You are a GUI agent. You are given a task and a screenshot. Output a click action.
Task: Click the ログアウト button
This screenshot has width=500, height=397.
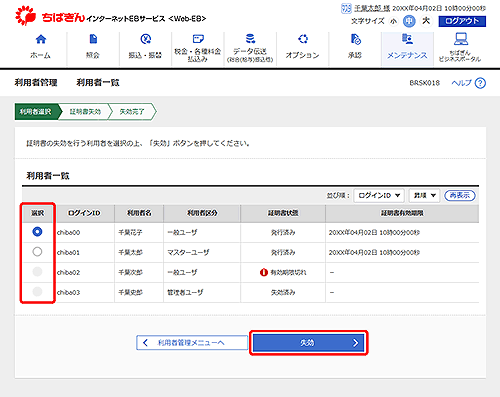(x=462, y=21)
